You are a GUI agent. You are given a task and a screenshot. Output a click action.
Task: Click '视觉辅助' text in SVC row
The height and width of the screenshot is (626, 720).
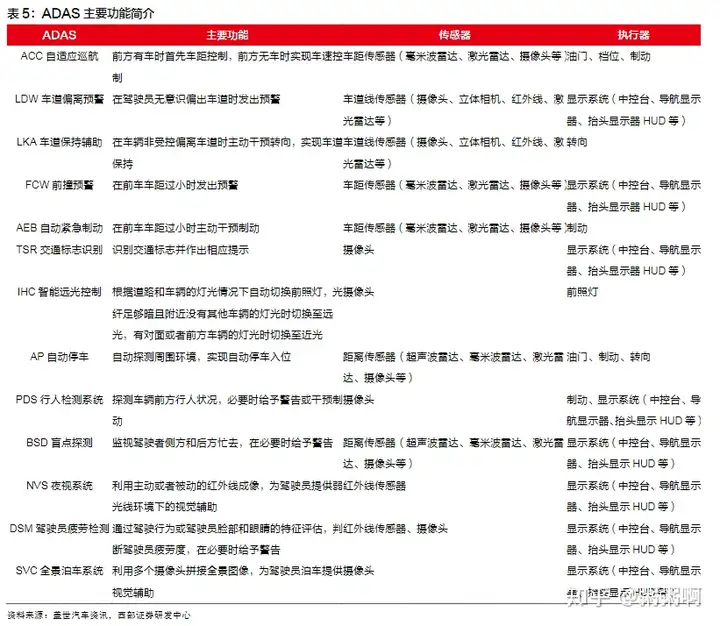(133, 592)
